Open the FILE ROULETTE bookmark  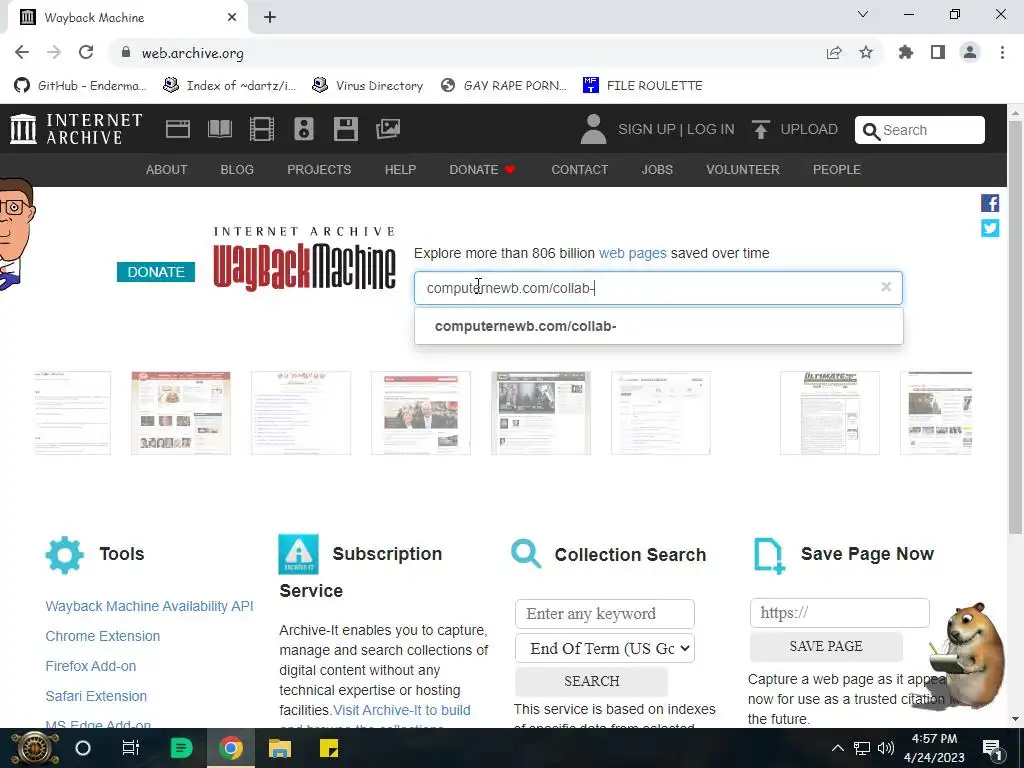point(643,86)
